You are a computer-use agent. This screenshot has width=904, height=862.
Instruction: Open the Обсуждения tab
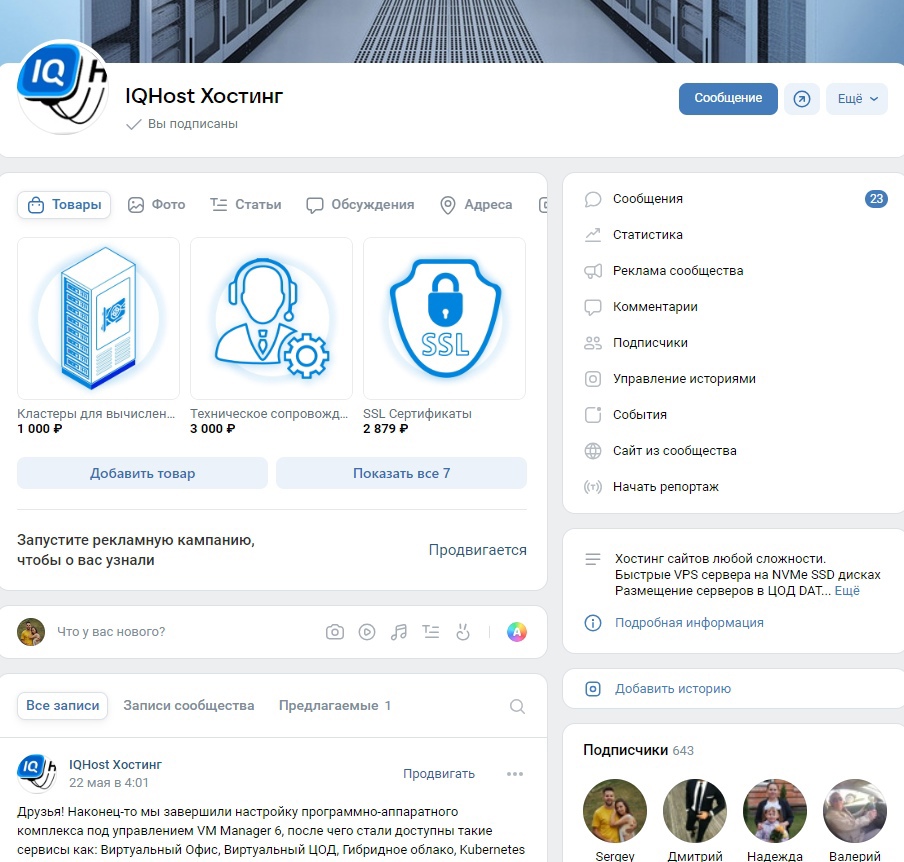tap(360, 205)
